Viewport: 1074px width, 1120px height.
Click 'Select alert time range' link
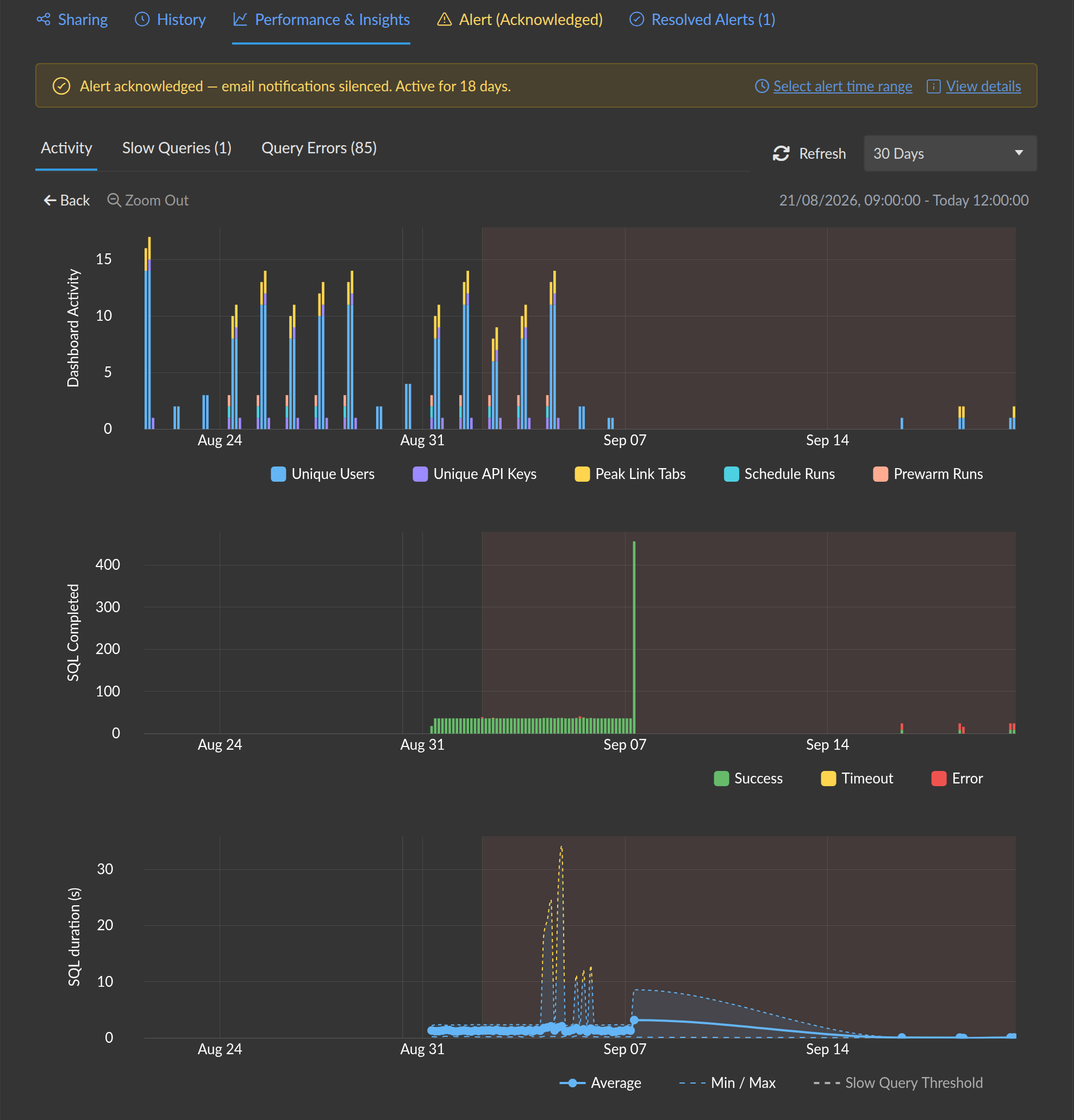click(842, 86)
